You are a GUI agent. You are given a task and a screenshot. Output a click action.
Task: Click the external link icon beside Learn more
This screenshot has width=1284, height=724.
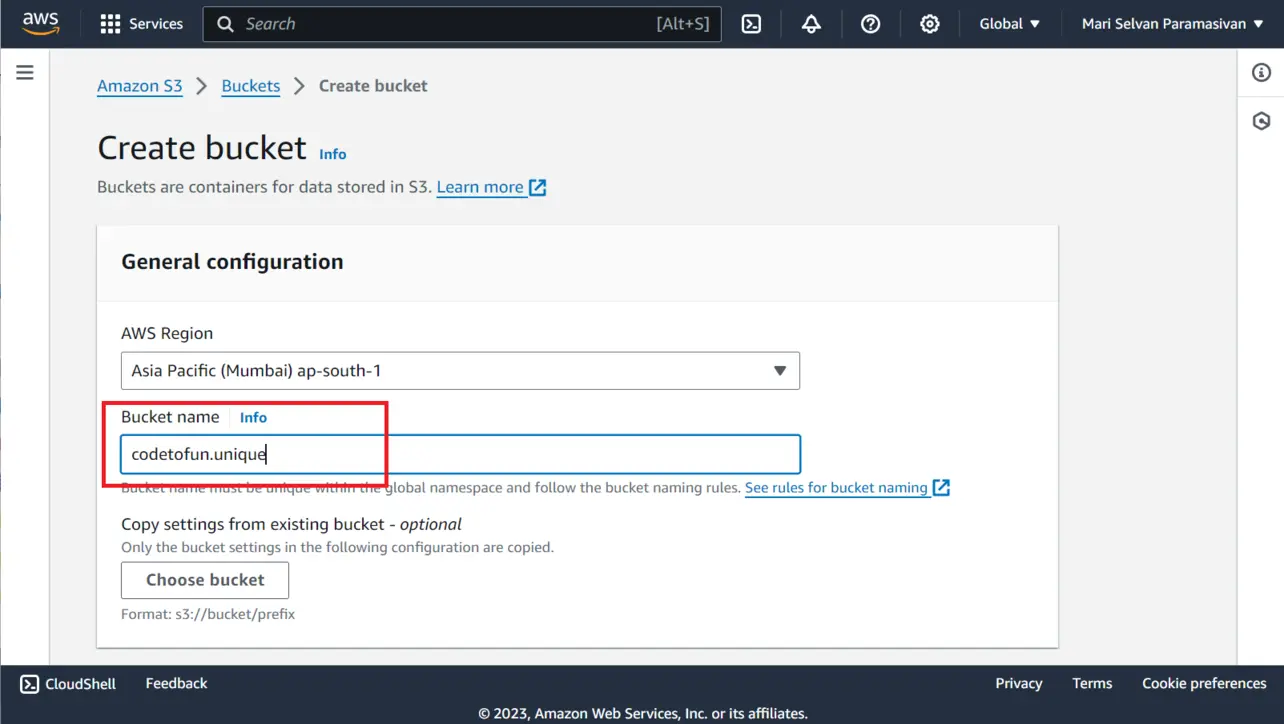(x=538, y=187)
